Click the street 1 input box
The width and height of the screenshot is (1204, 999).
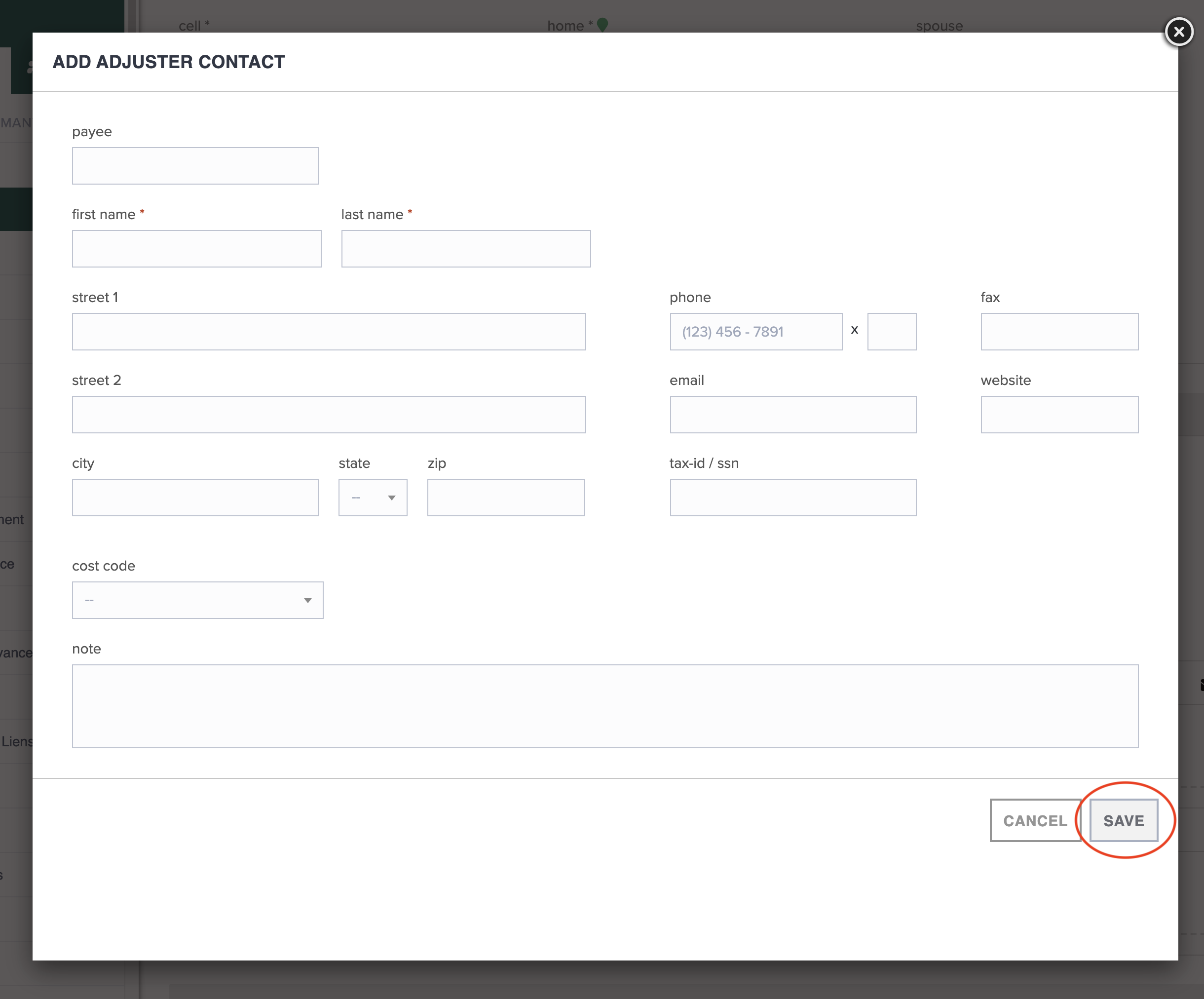tap(329, 332)
